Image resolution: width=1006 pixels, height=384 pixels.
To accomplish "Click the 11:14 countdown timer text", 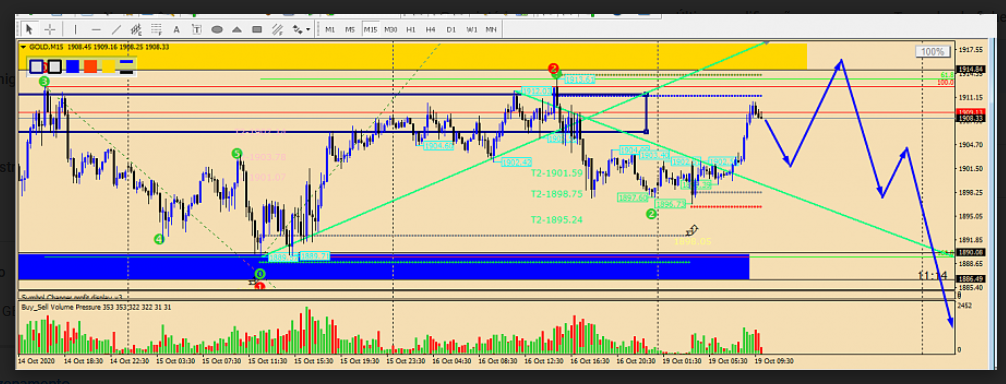I will tap(932, 276).
